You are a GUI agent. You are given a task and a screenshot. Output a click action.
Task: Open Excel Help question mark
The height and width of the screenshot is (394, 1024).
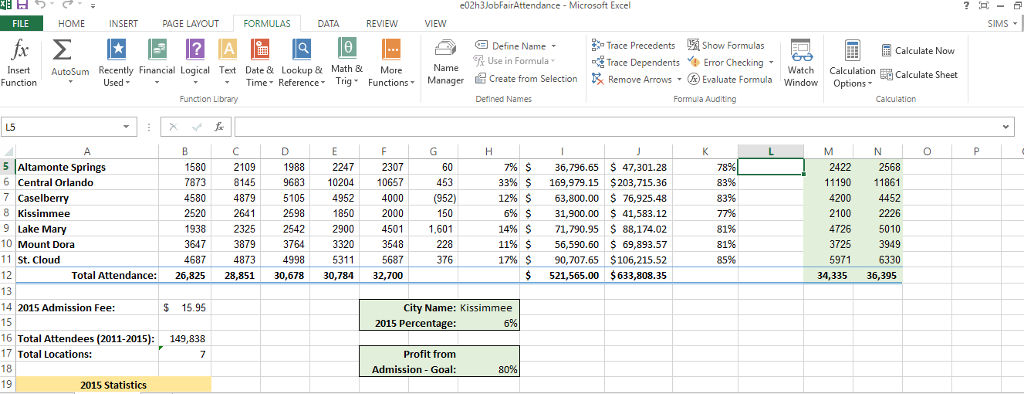(x=966, y=5)
